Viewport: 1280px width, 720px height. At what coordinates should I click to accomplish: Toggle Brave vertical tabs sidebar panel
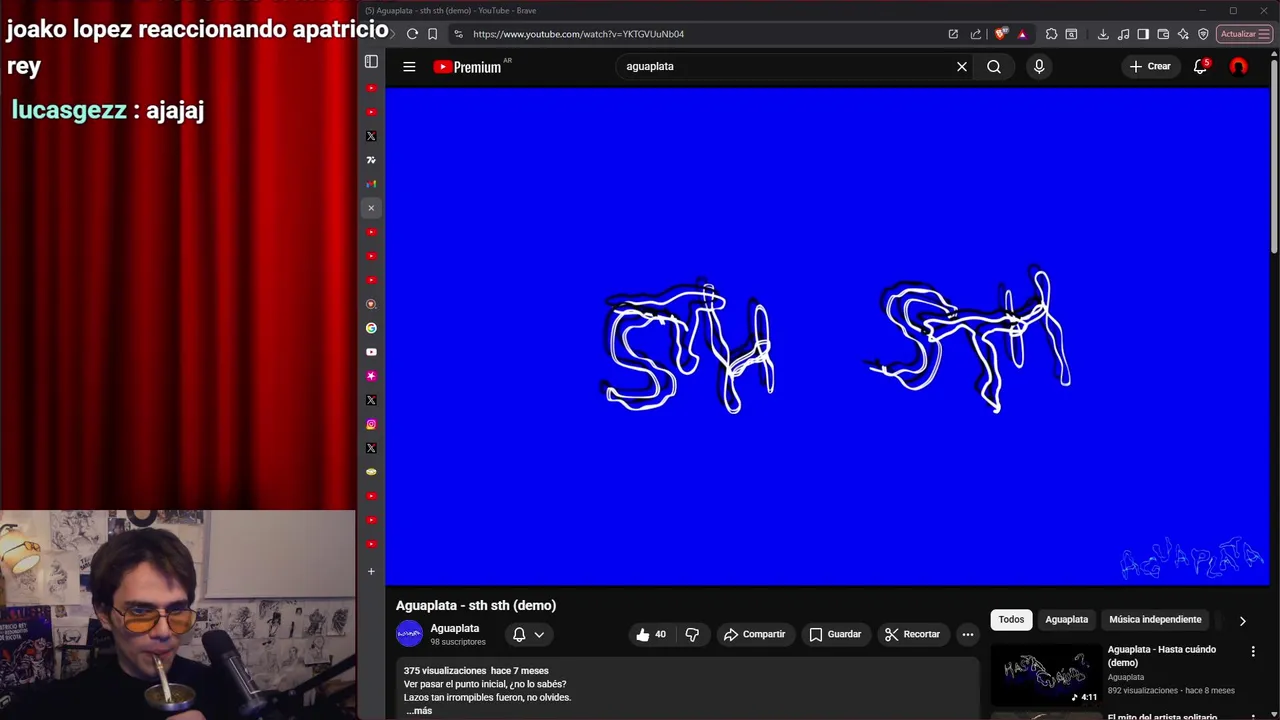[371, 61]
